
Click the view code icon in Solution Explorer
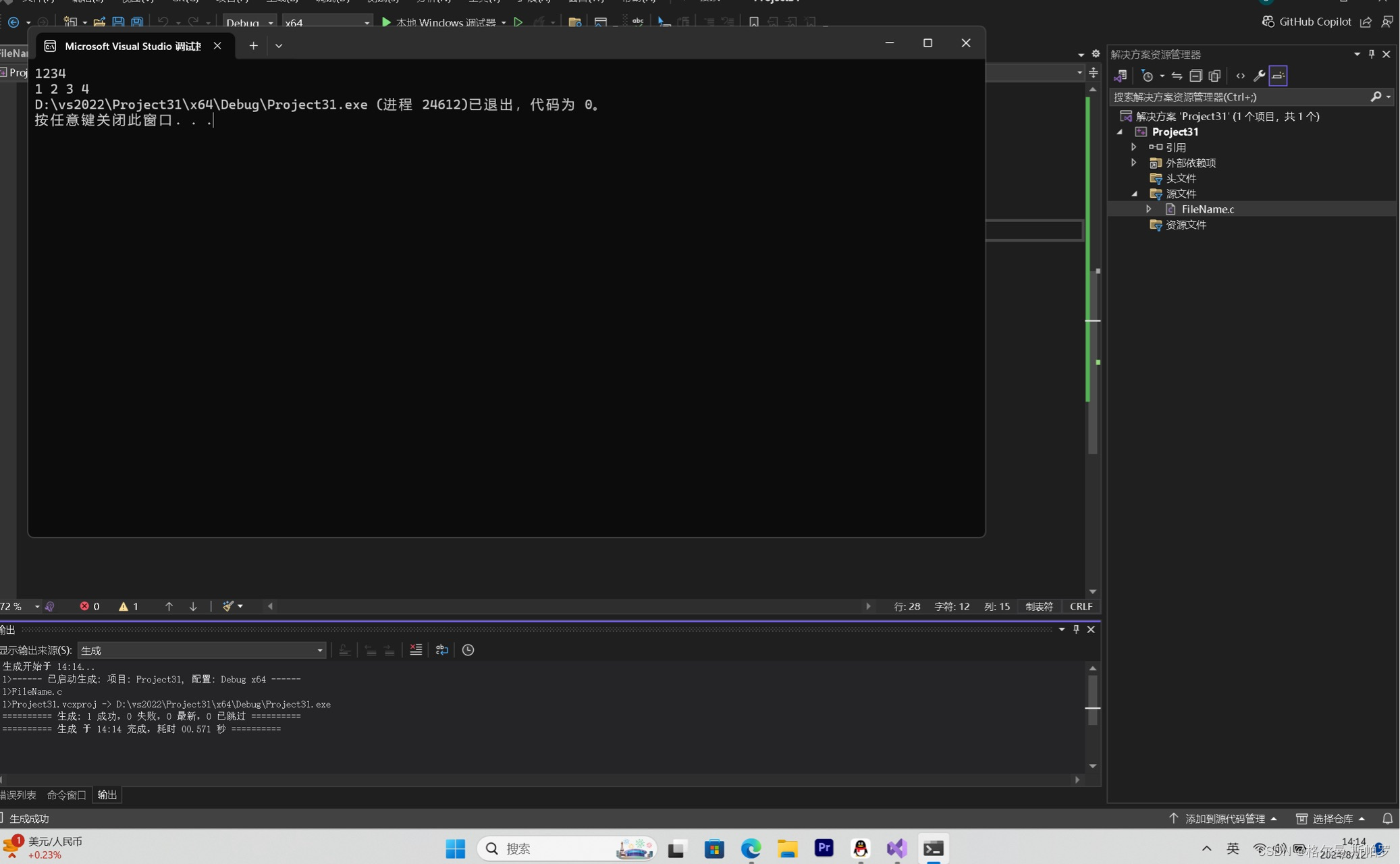(x=1240, y=76)
